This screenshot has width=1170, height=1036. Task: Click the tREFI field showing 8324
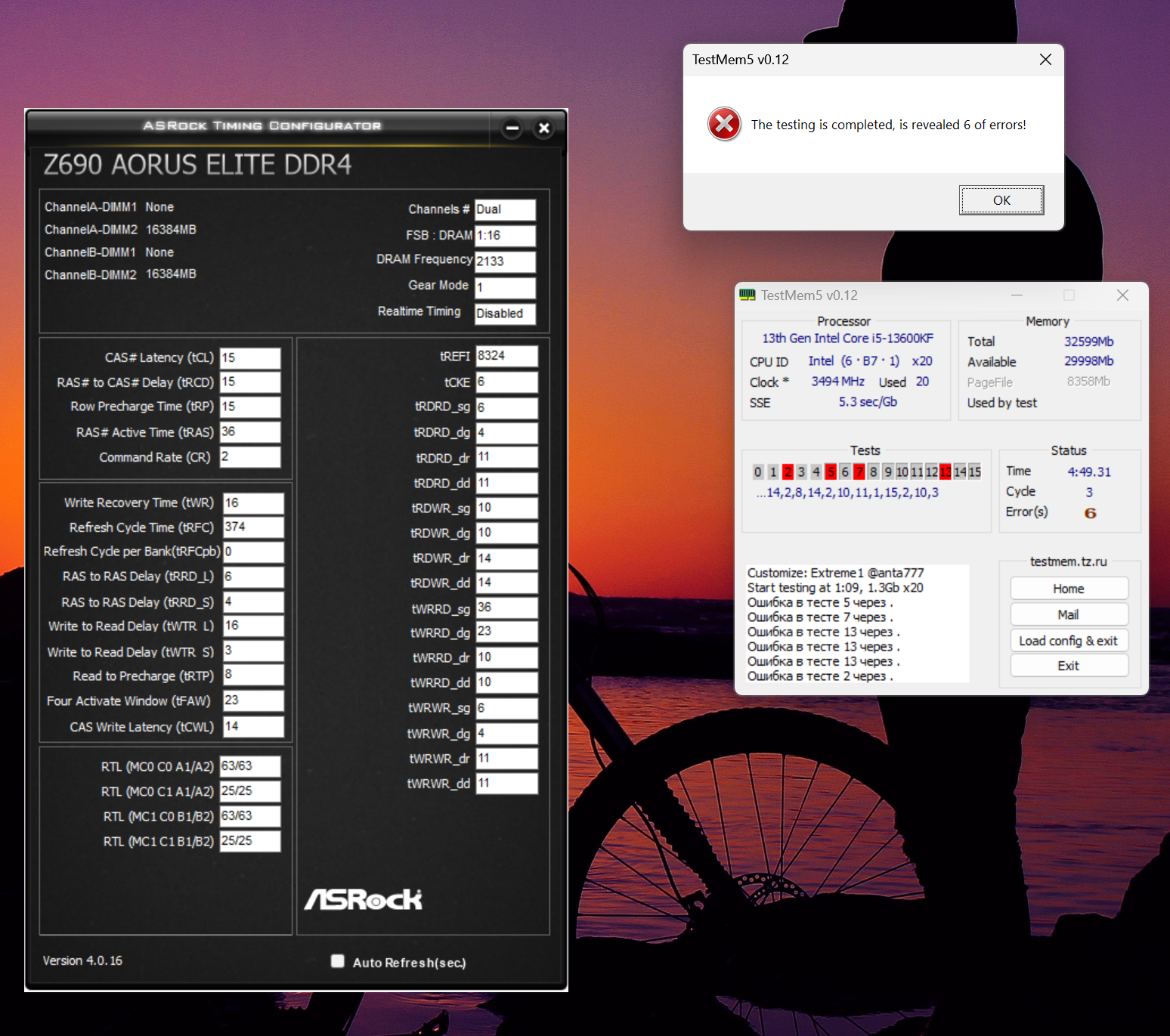(507, 356)
